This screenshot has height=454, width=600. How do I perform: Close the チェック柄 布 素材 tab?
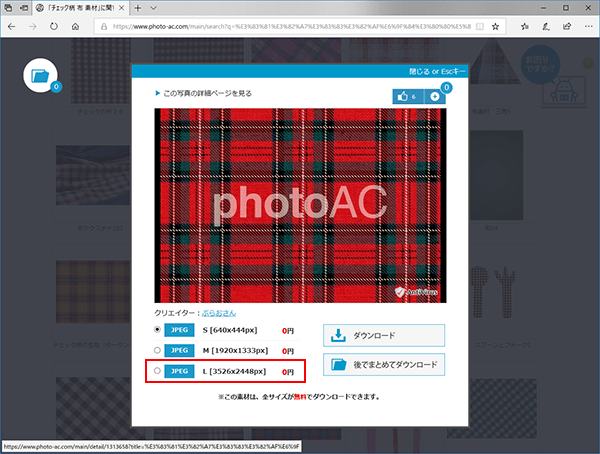122,8
